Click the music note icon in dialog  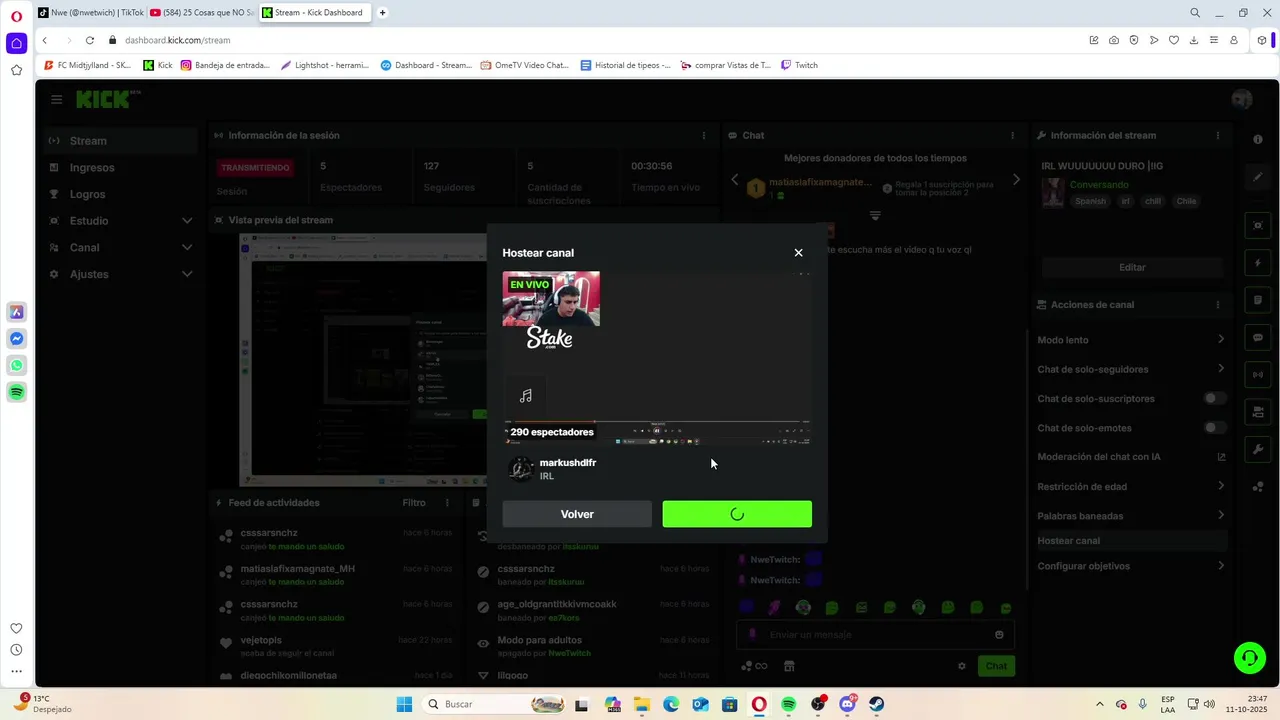coord(526,396)
